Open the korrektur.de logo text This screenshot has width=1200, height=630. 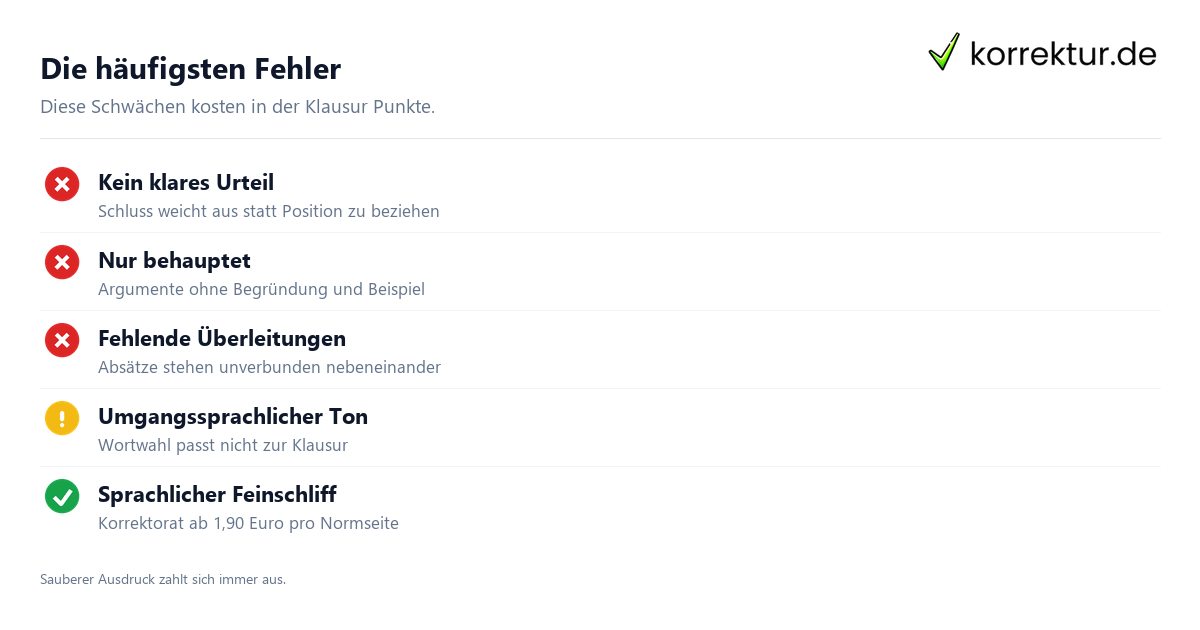click(x=1063, y=53)
